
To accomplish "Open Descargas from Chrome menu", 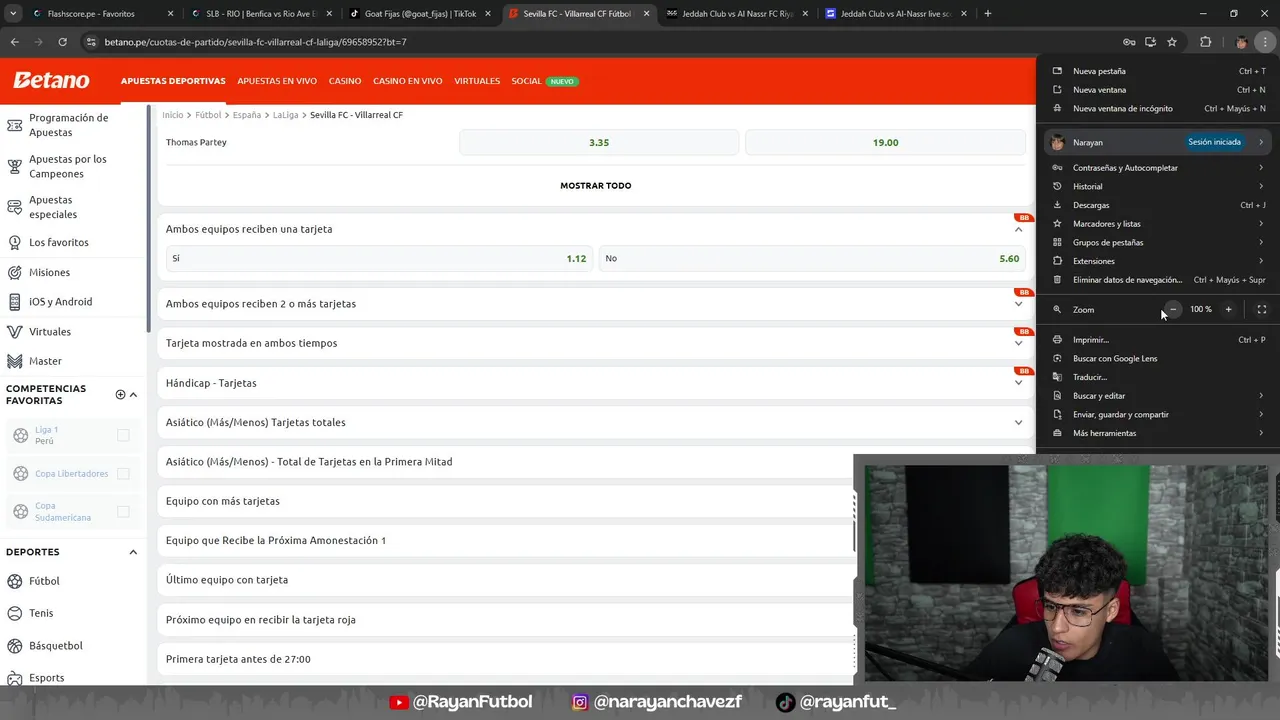I will (x=1158, y=205).
